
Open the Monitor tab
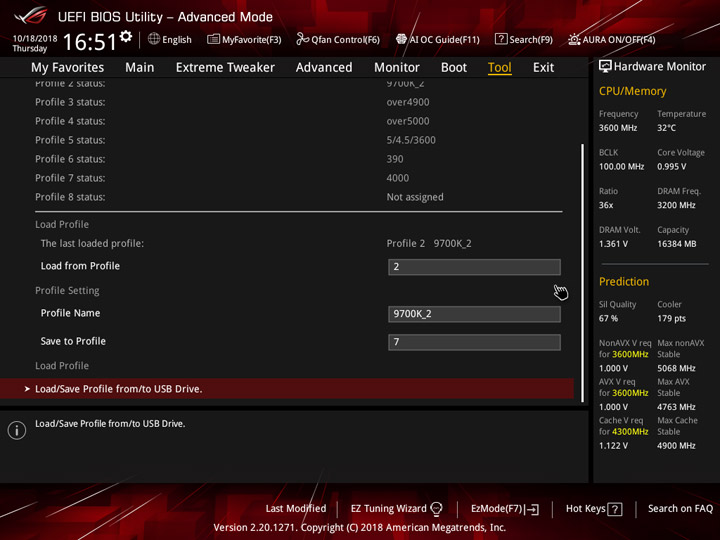397,68
